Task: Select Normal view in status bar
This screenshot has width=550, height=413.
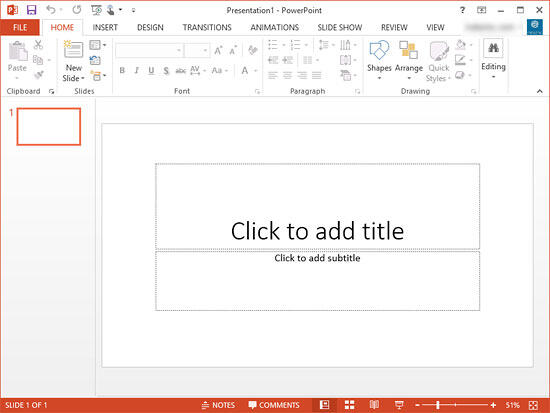Action: click(324, 405)
